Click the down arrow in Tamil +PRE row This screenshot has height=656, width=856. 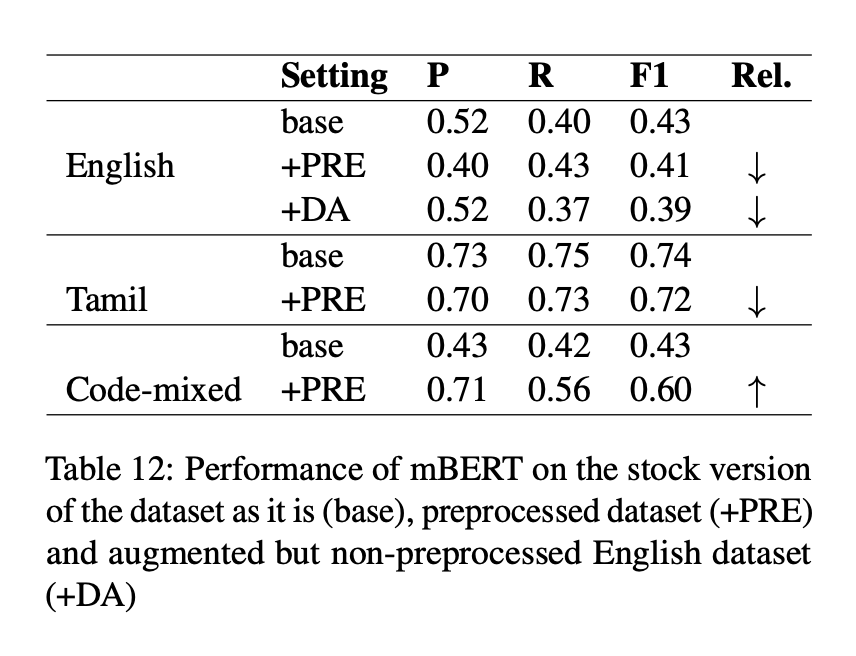coord(756,302)
